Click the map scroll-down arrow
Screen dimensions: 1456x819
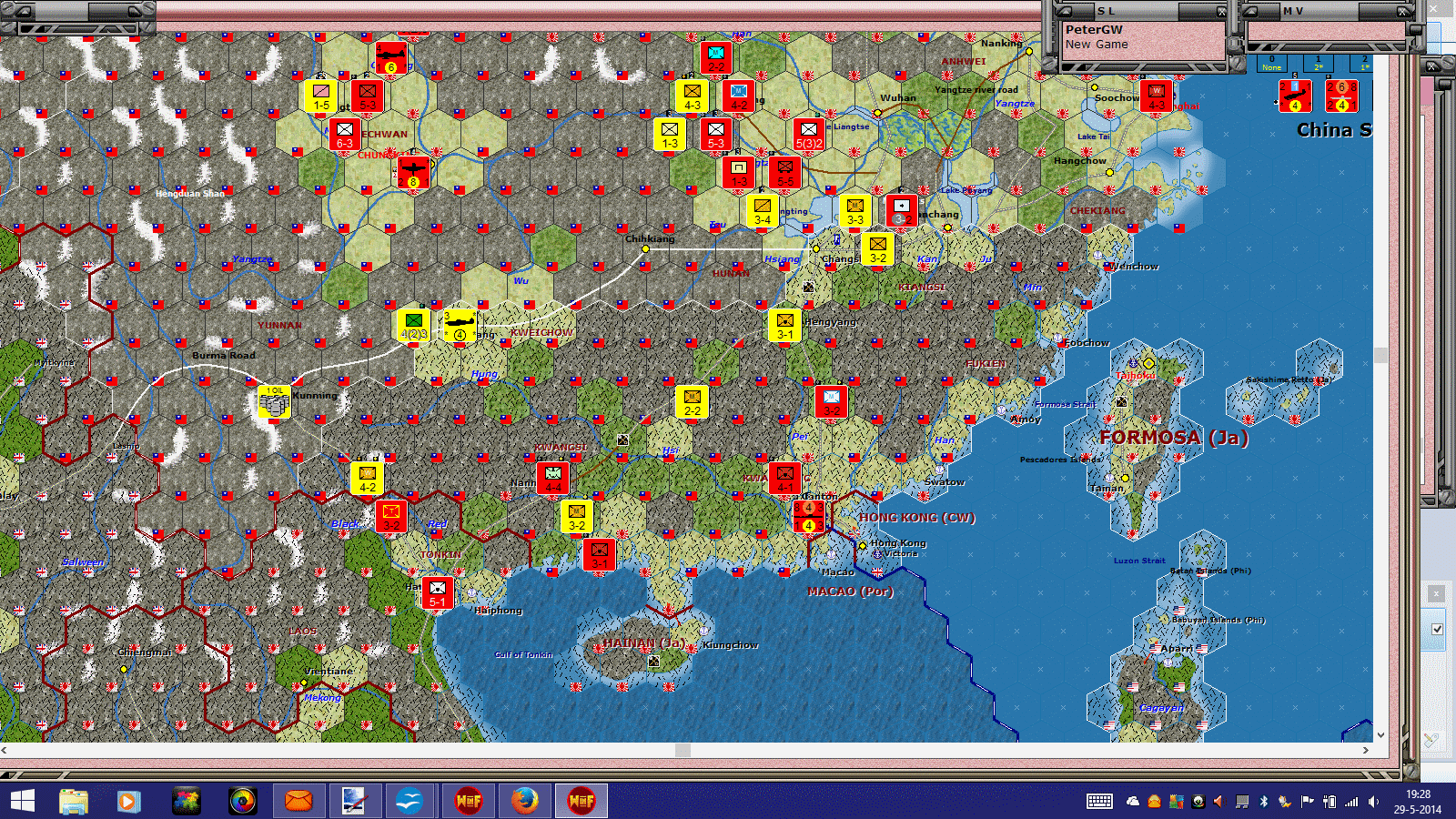point(1380,735)
